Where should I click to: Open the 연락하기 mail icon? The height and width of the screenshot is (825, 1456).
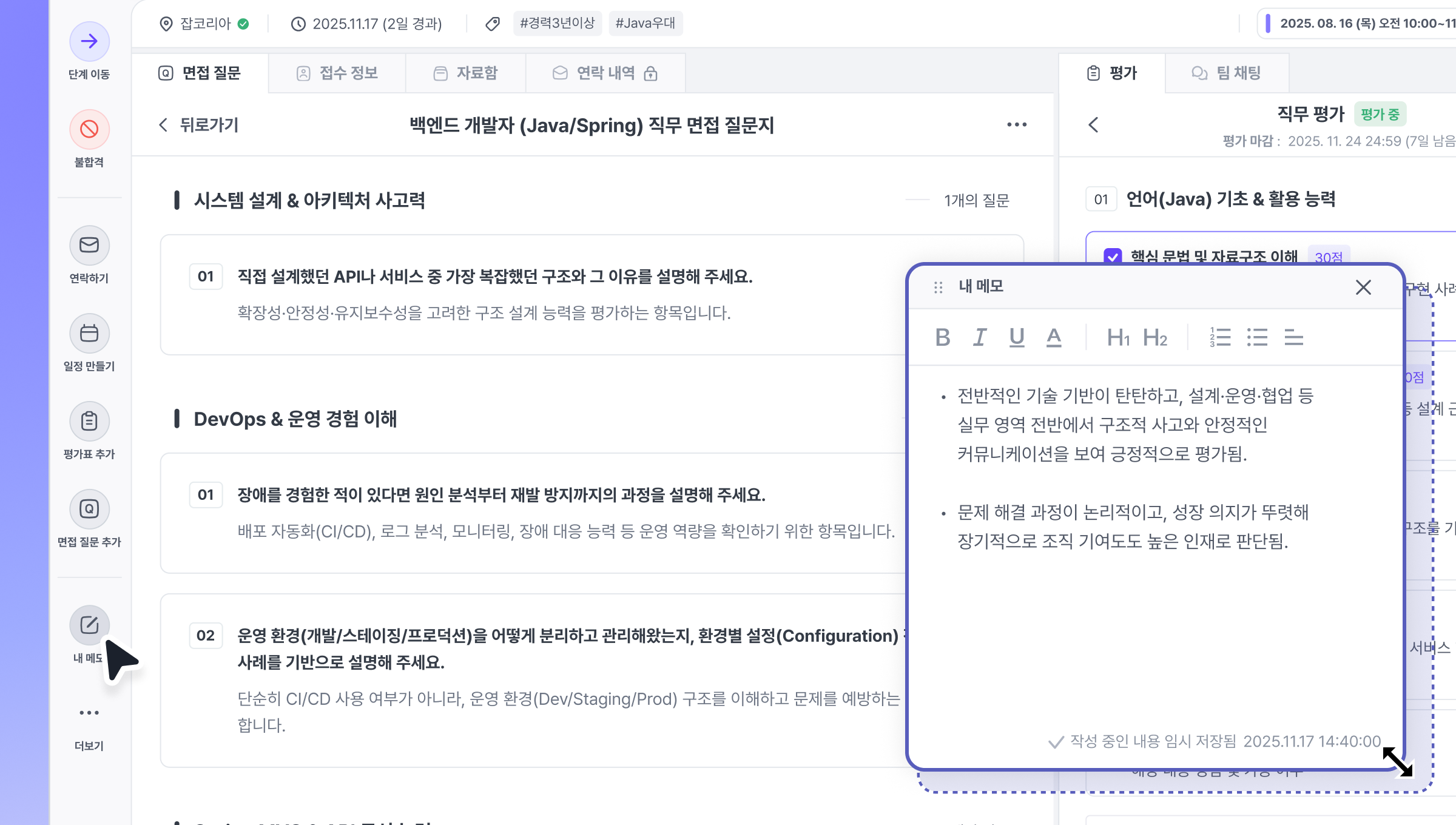[x=89, y=245]
